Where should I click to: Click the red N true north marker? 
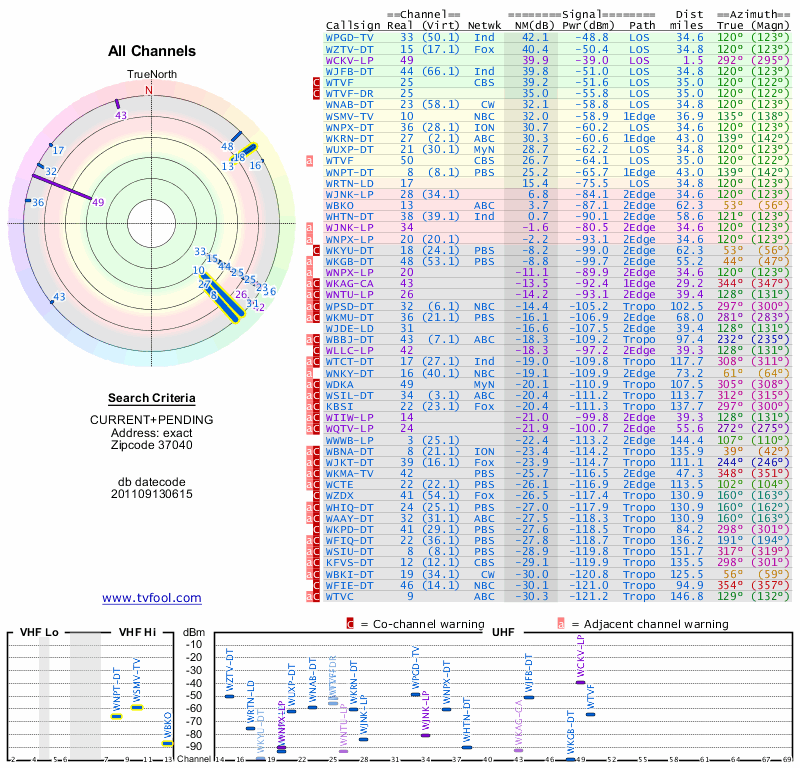pos(149,90)
